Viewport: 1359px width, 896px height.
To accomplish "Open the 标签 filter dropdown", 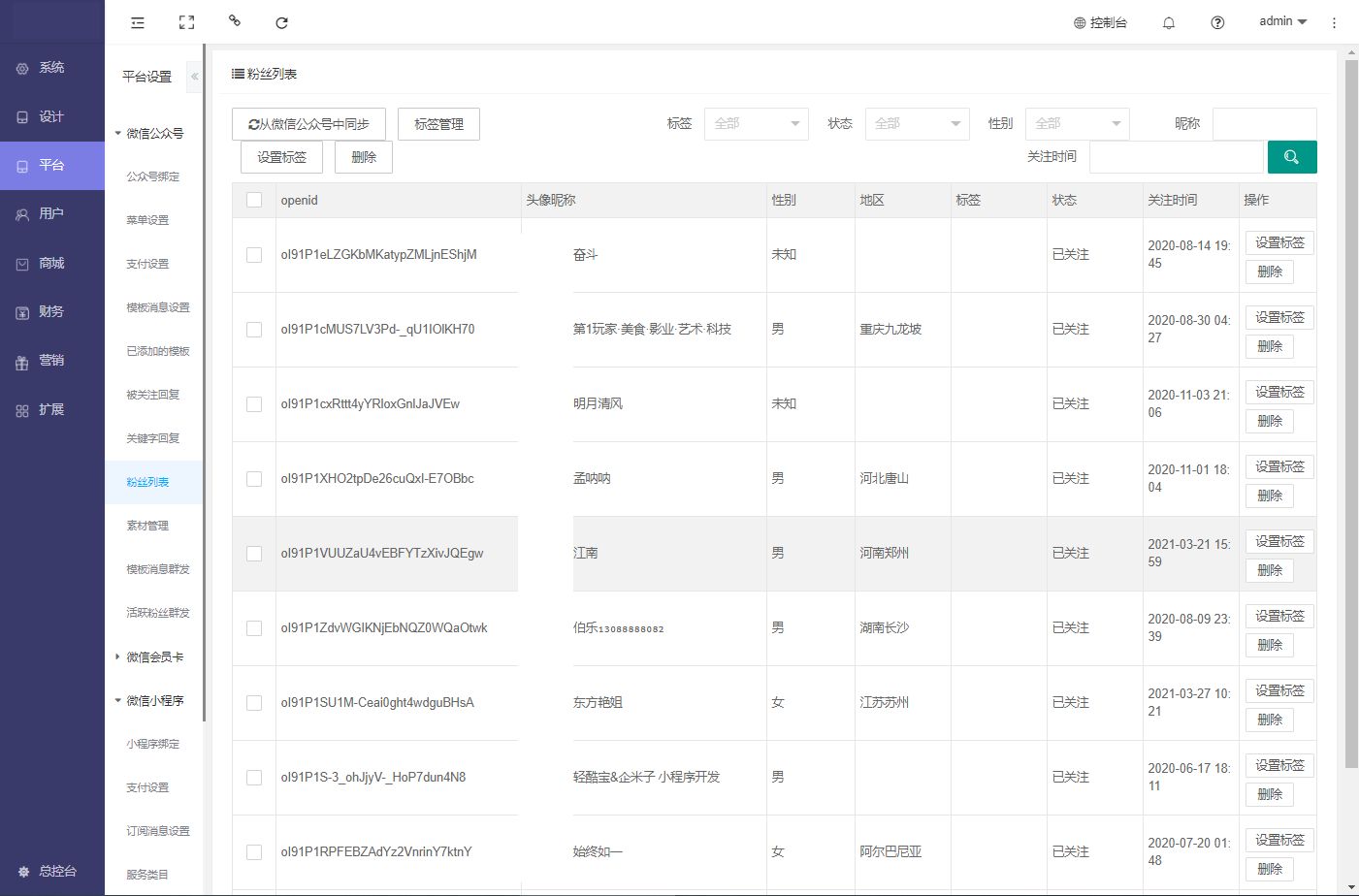I will point(756,124).
